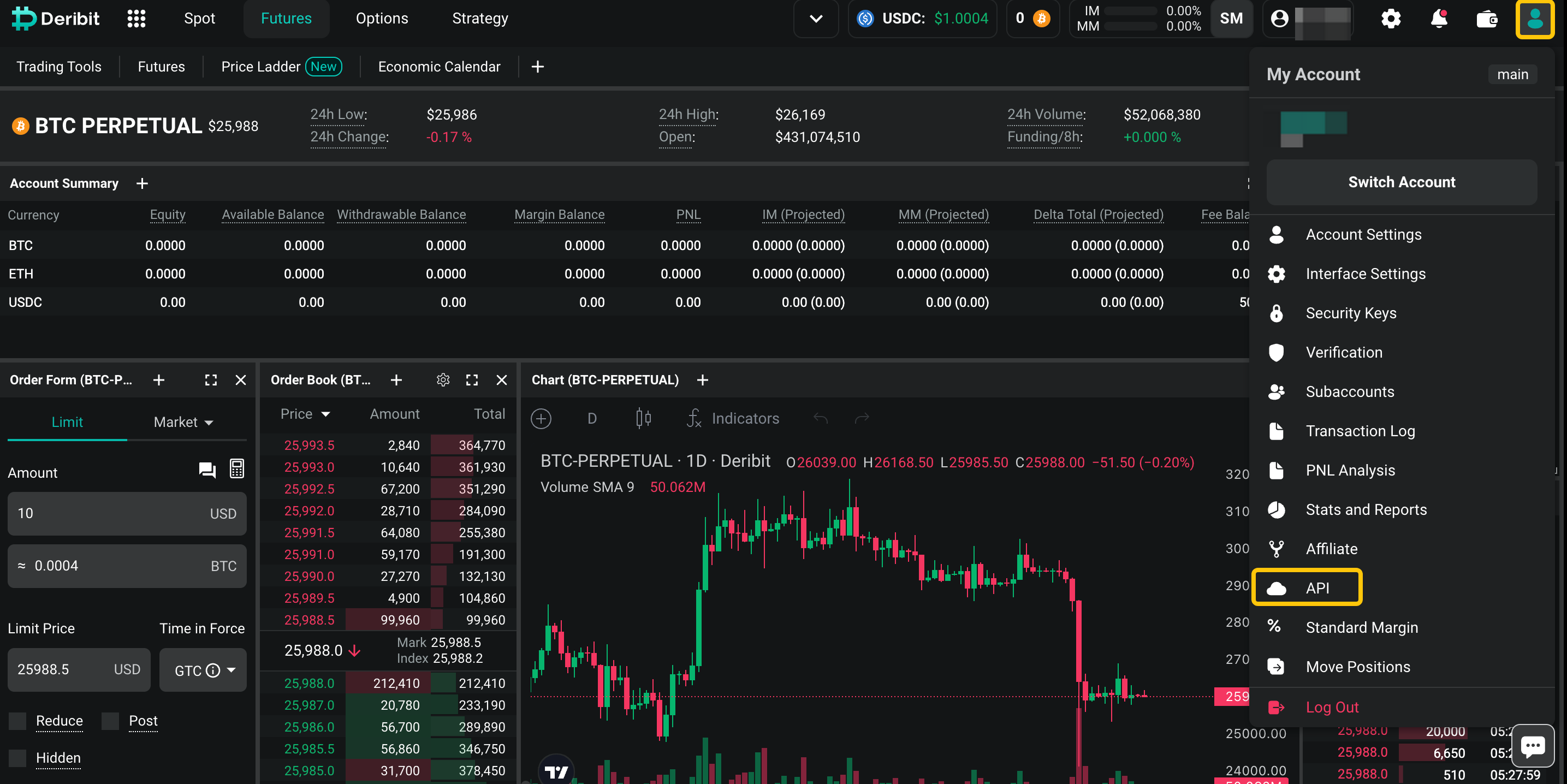Tick the Post checkbox
The image size is (1567, 784).
[x=110, y=721]
